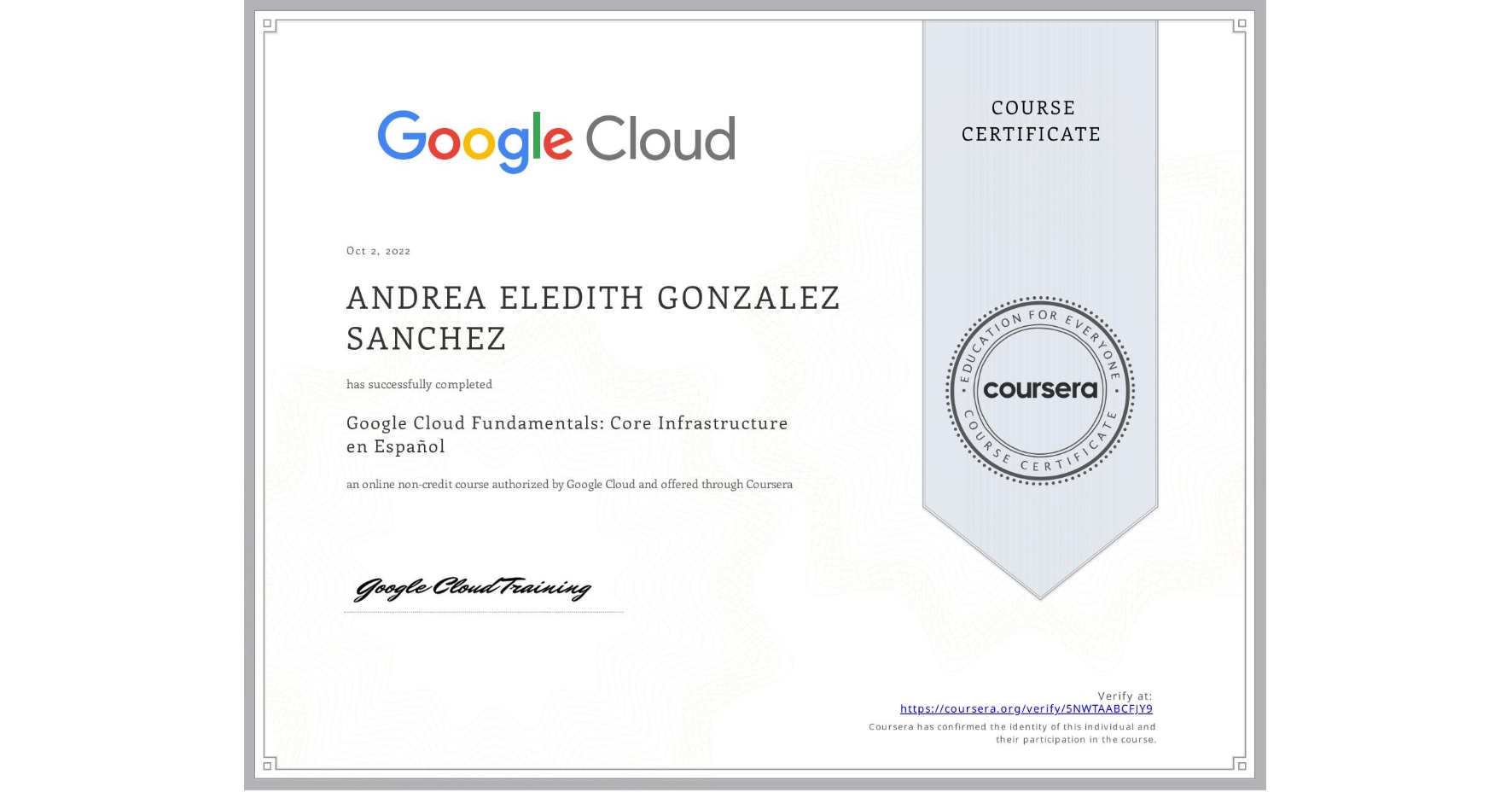Click the 'has successfully completed' text
The width and height of the screenshot is (1512, 792).
coord(419,385)
